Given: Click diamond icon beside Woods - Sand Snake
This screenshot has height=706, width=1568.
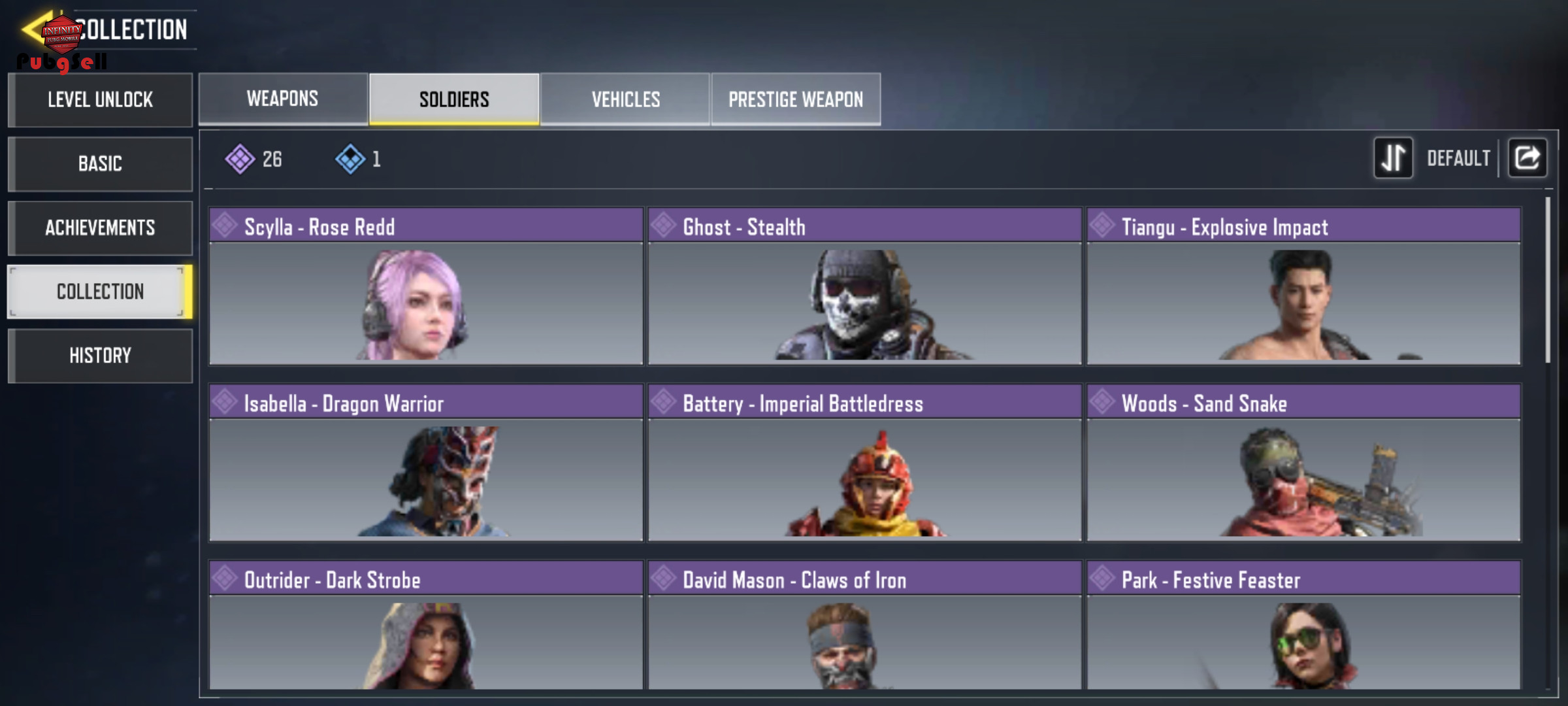Looking at the screenshot, I should click(1102, 402).
